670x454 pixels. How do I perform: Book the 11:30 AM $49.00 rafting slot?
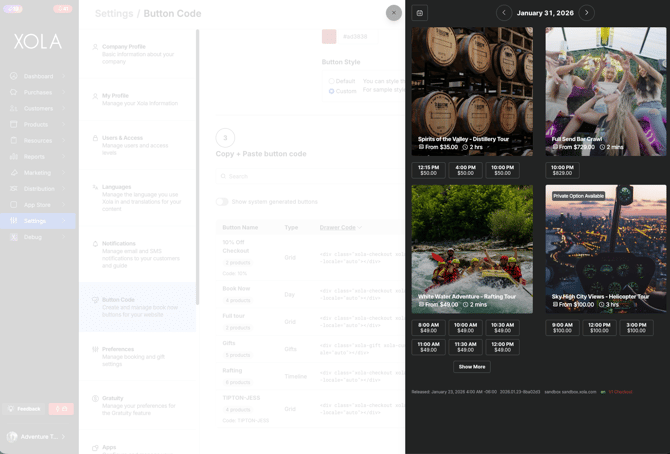point(466,347)
